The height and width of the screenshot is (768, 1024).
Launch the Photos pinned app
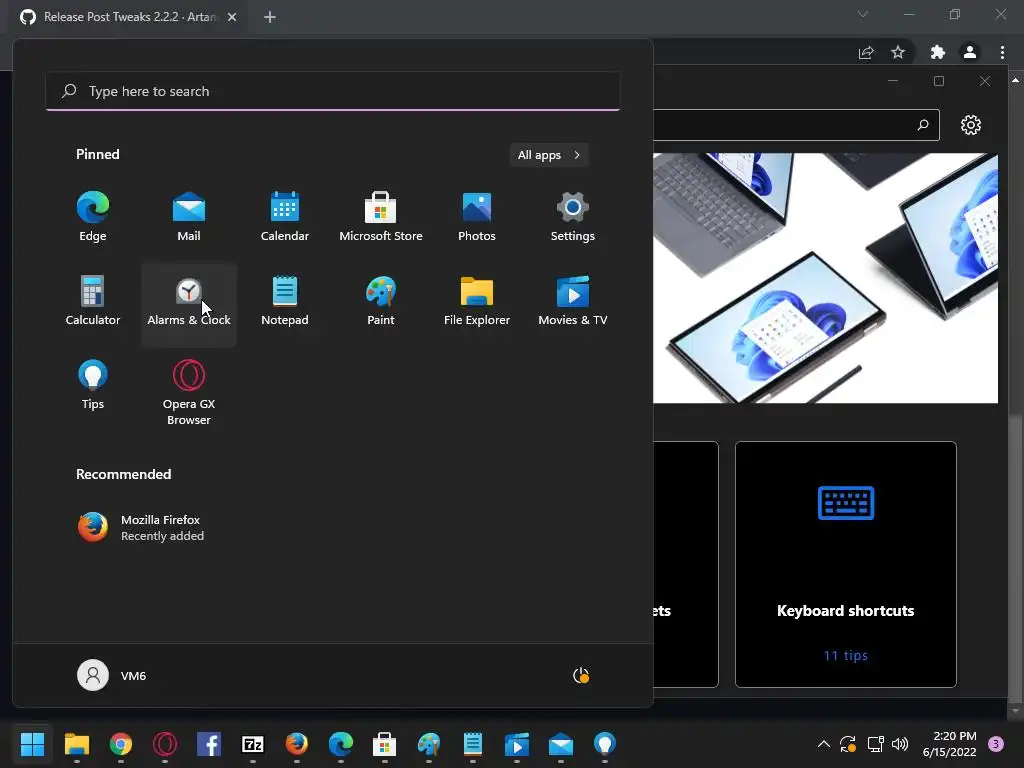coord(477,217)
